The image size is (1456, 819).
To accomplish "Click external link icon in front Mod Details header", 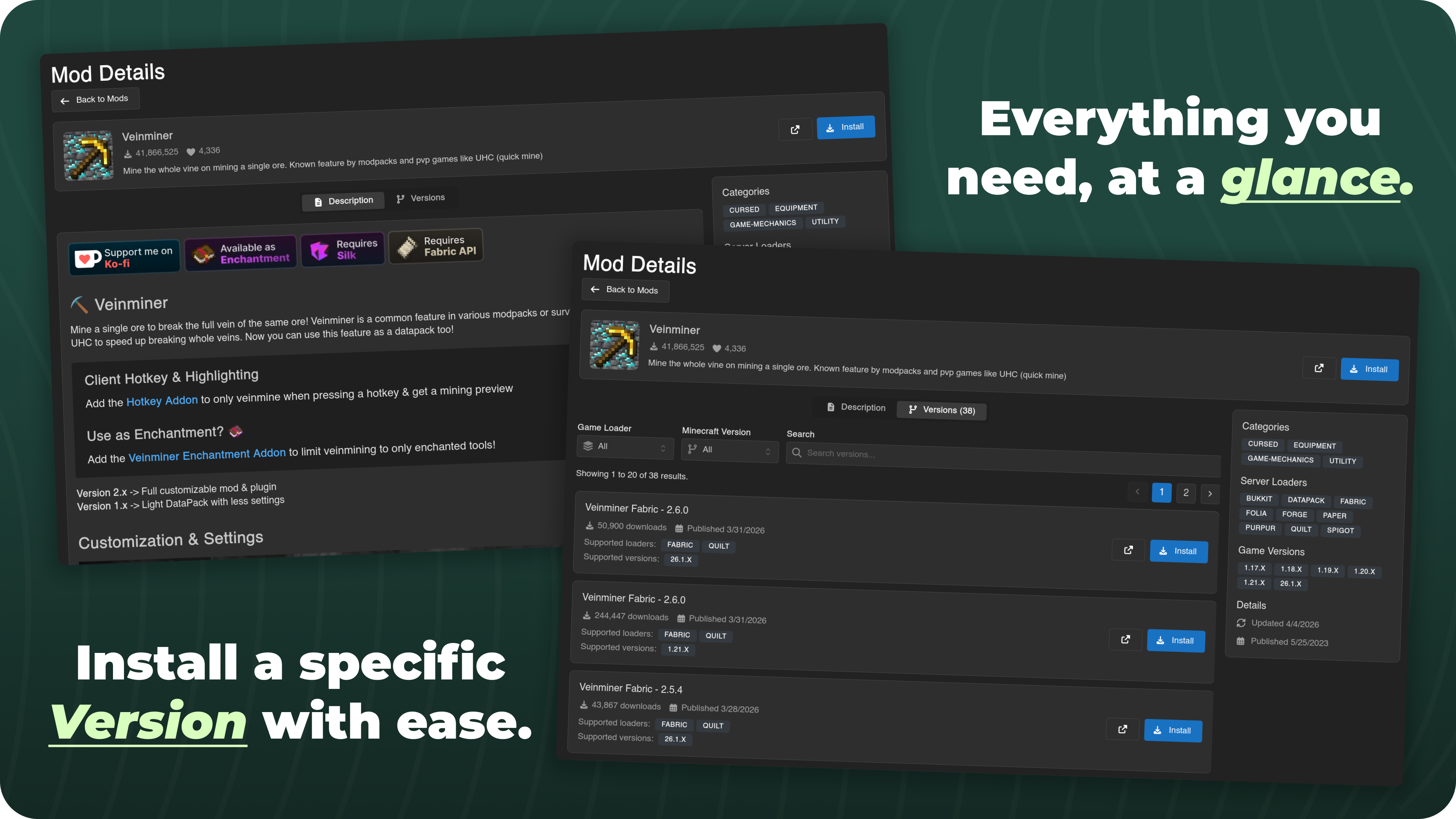I will pyautogui.click(x=1319, y=368).
